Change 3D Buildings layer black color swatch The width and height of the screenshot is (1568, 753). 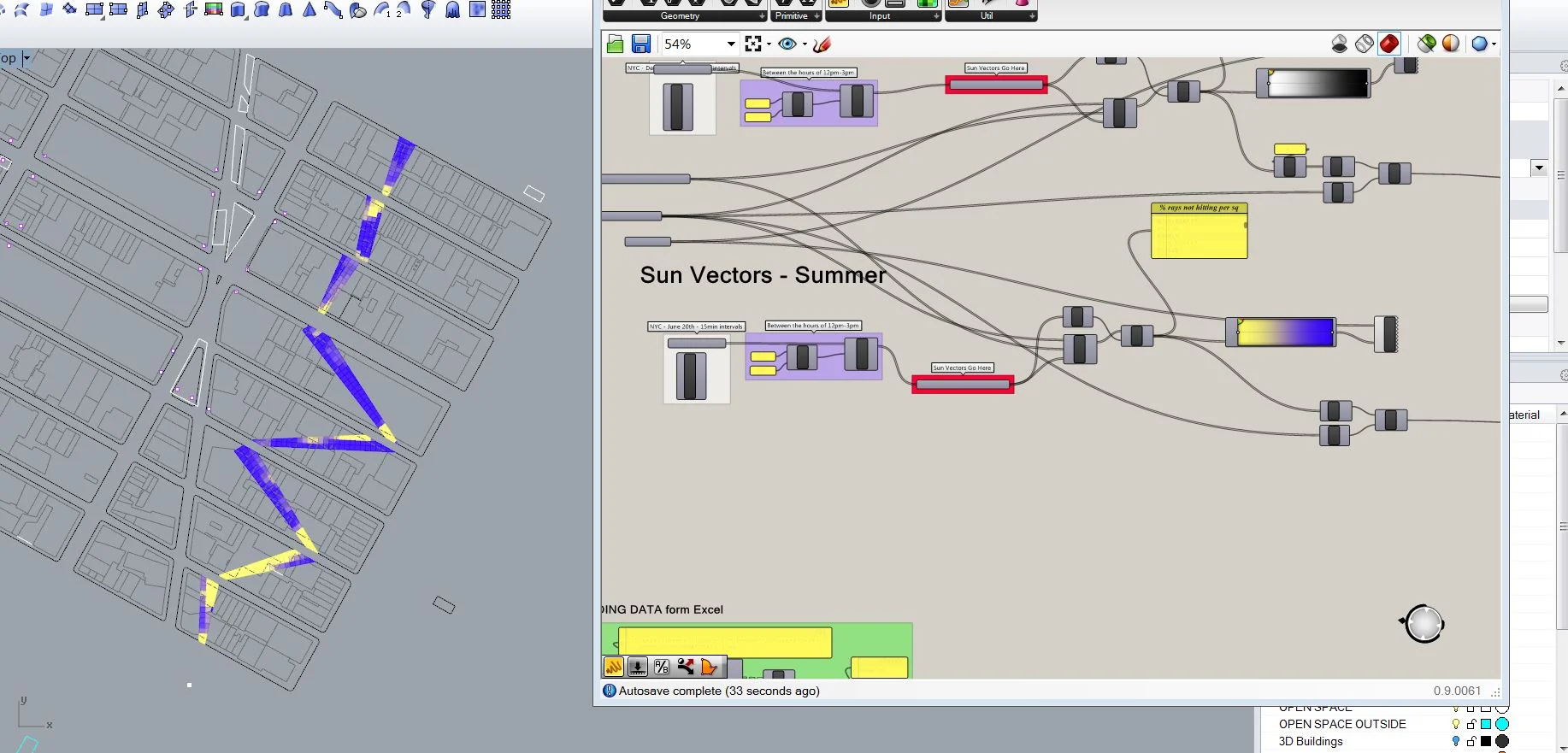(1486, 741)
